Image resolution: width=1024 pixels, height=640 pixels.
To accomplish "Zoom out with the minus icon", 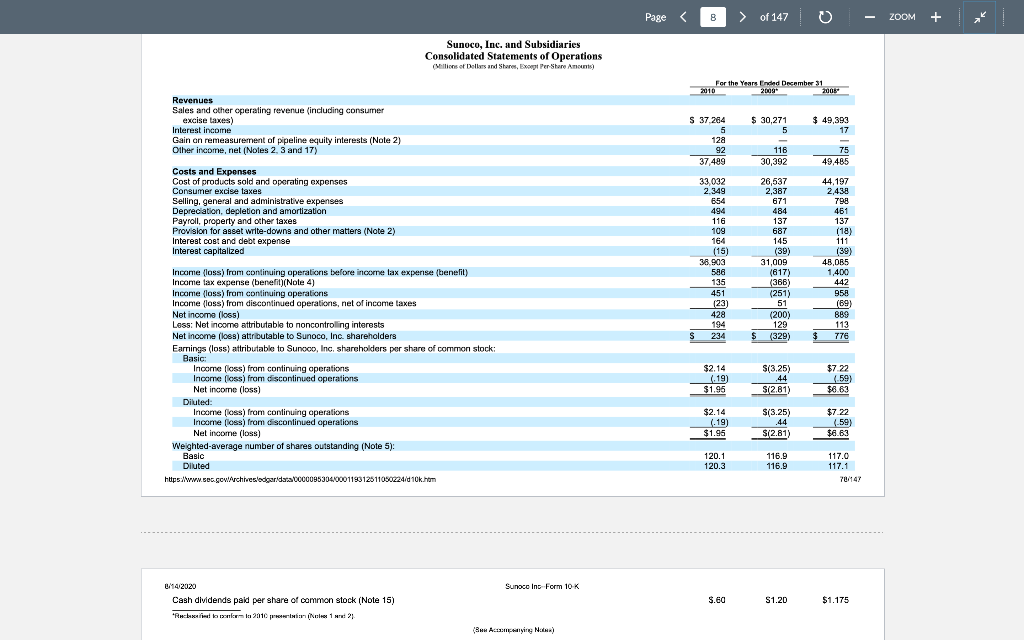I will click(869, 17).
